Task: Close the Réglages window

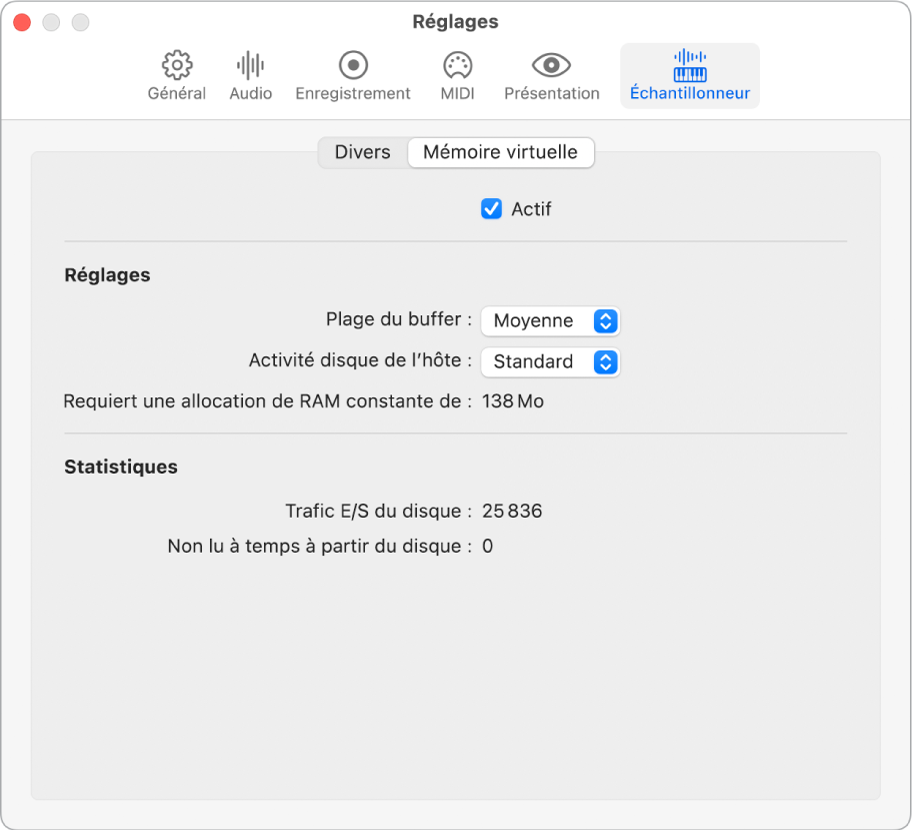Action: click(x=22, y=23)
